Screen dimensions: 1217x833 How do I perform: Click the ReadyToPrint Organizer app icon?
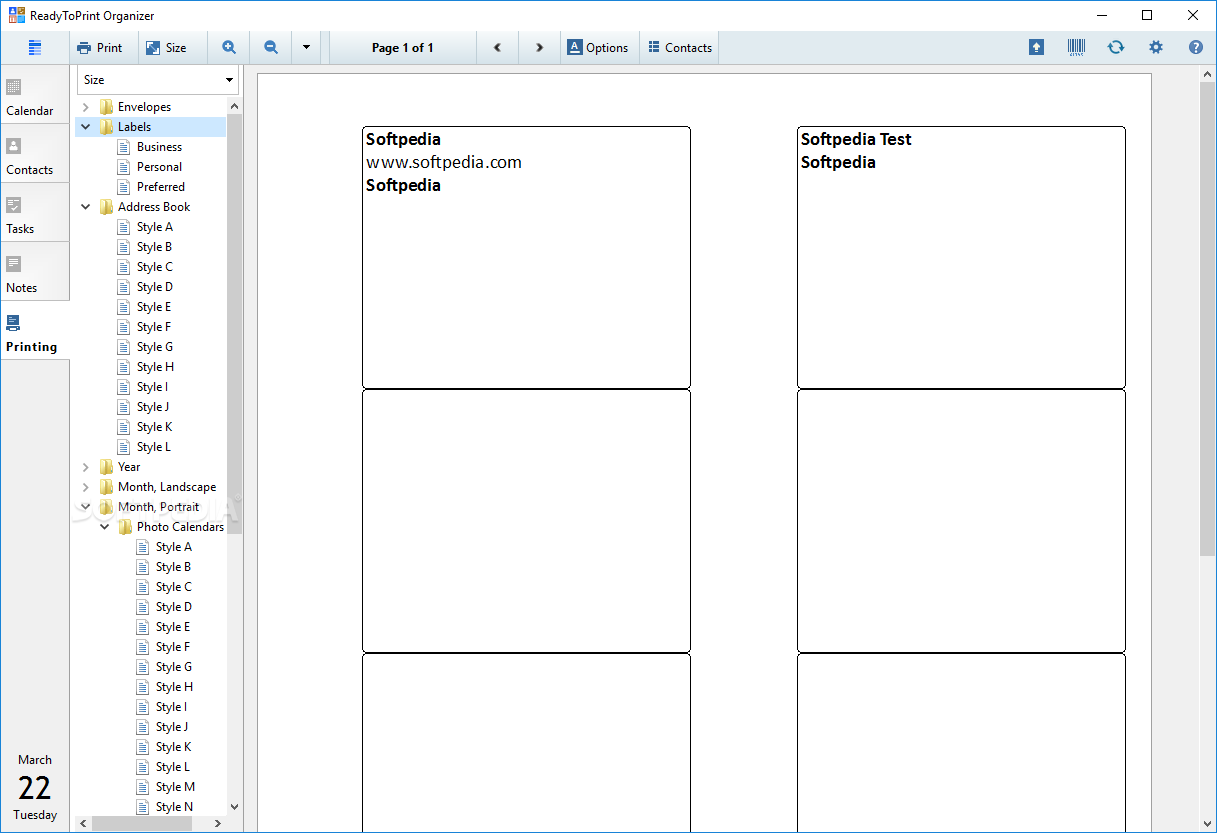[x=17, y=15]
